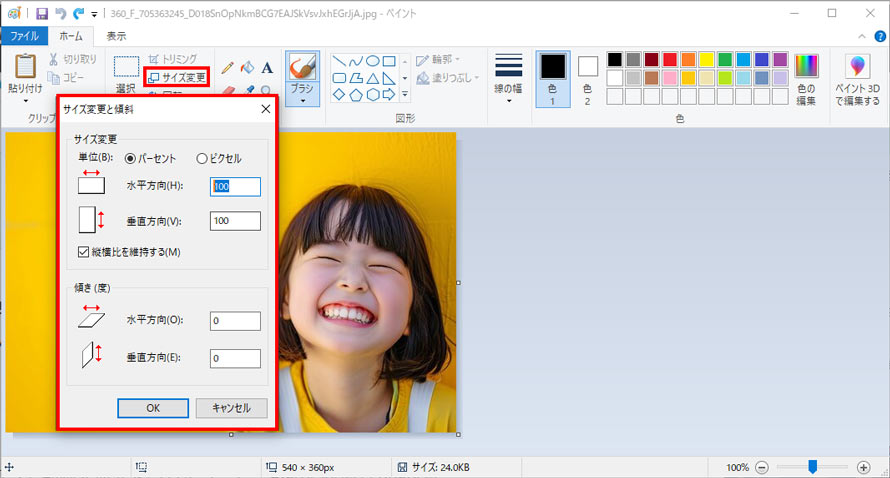Select the Rounded rectangle shape
The image size is (890, 478).
coord(339,78)
